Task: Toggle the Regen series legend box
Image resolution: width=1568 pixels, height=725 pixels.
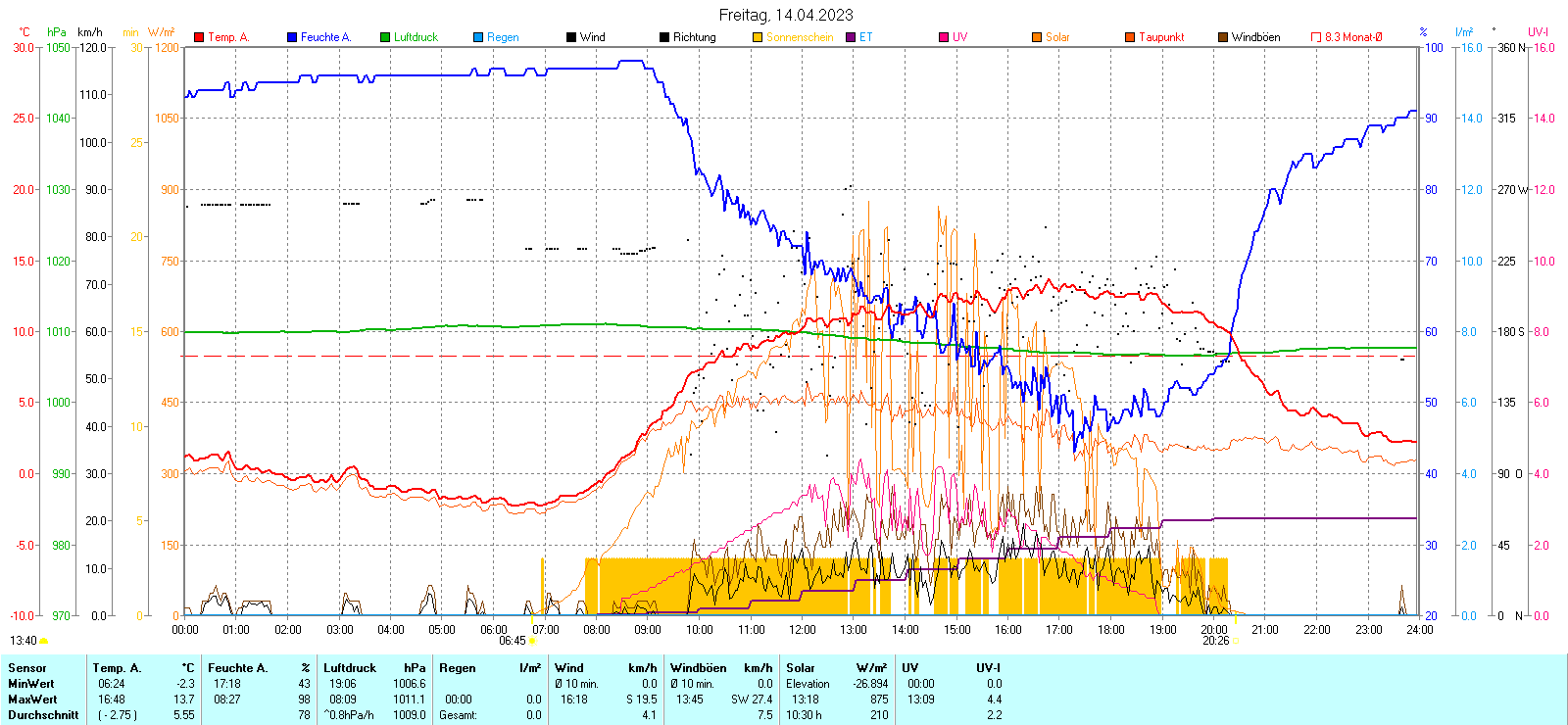Action: tap(478, 37)
